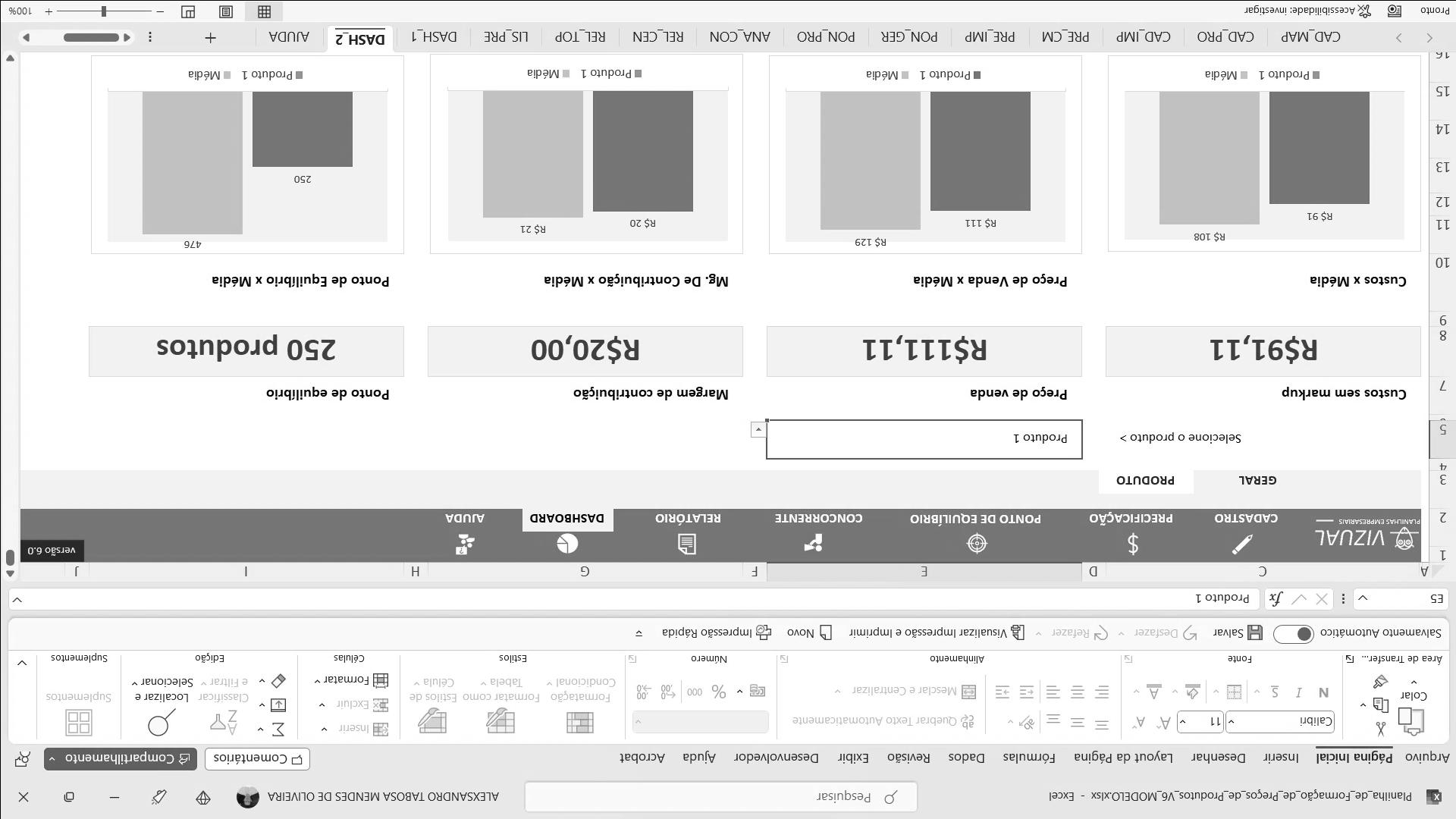
Task: Toggle Mesclar e Centralizar
Action: point(914,691)
